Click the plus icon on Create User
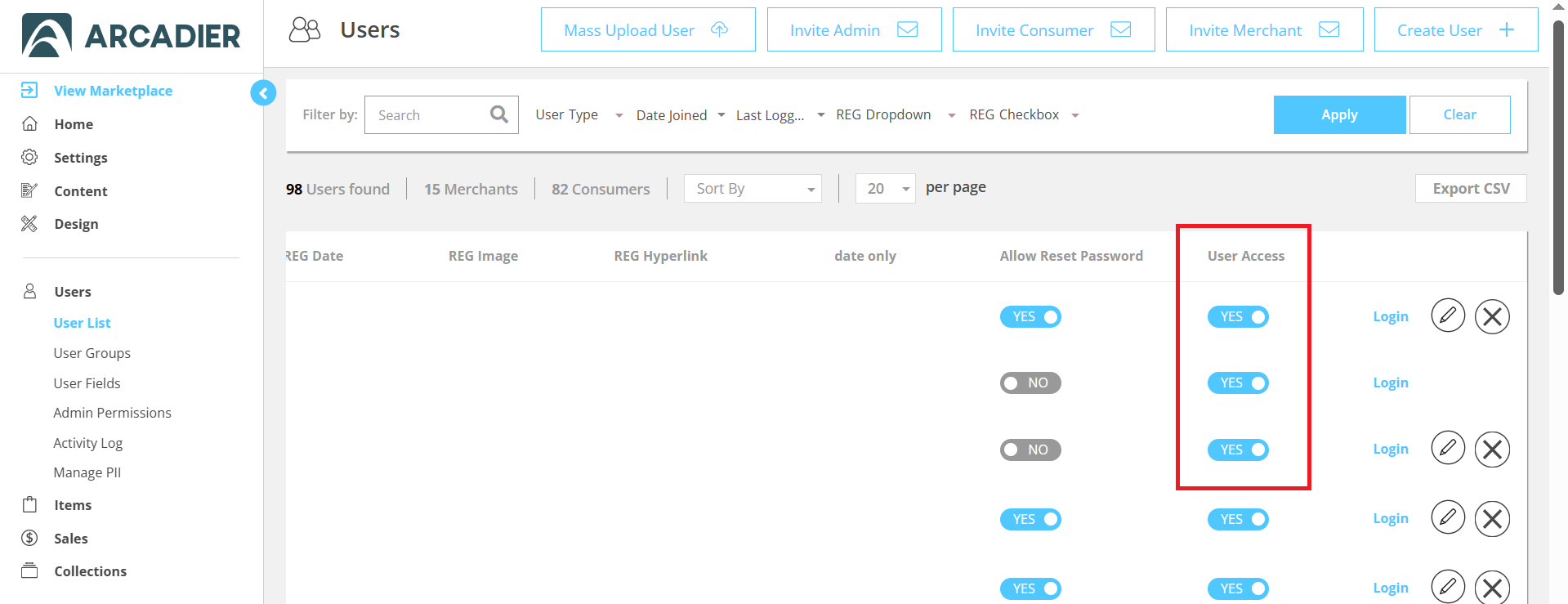1568x604 pixels. pos(1507,29)
